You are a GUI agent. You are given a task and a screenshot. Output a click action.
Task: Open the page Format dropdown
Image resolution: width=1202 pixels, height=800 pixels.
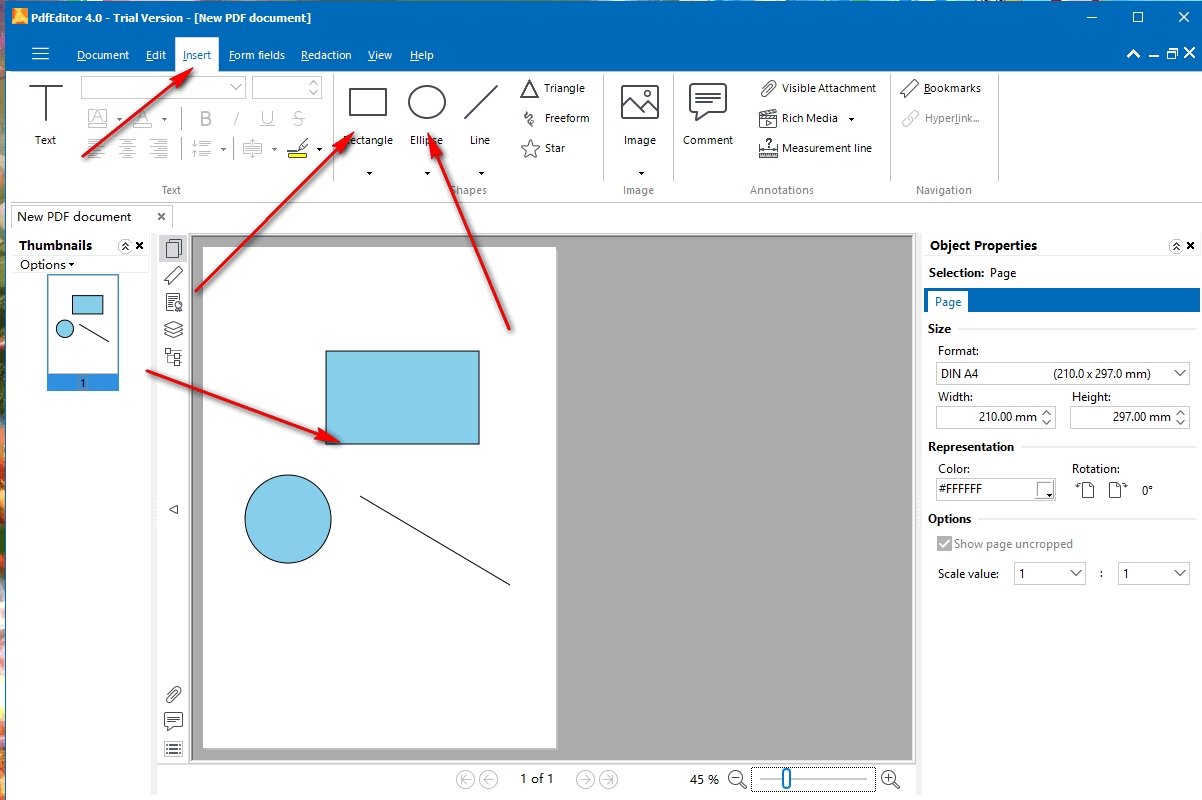click(x=1063, y=374)
